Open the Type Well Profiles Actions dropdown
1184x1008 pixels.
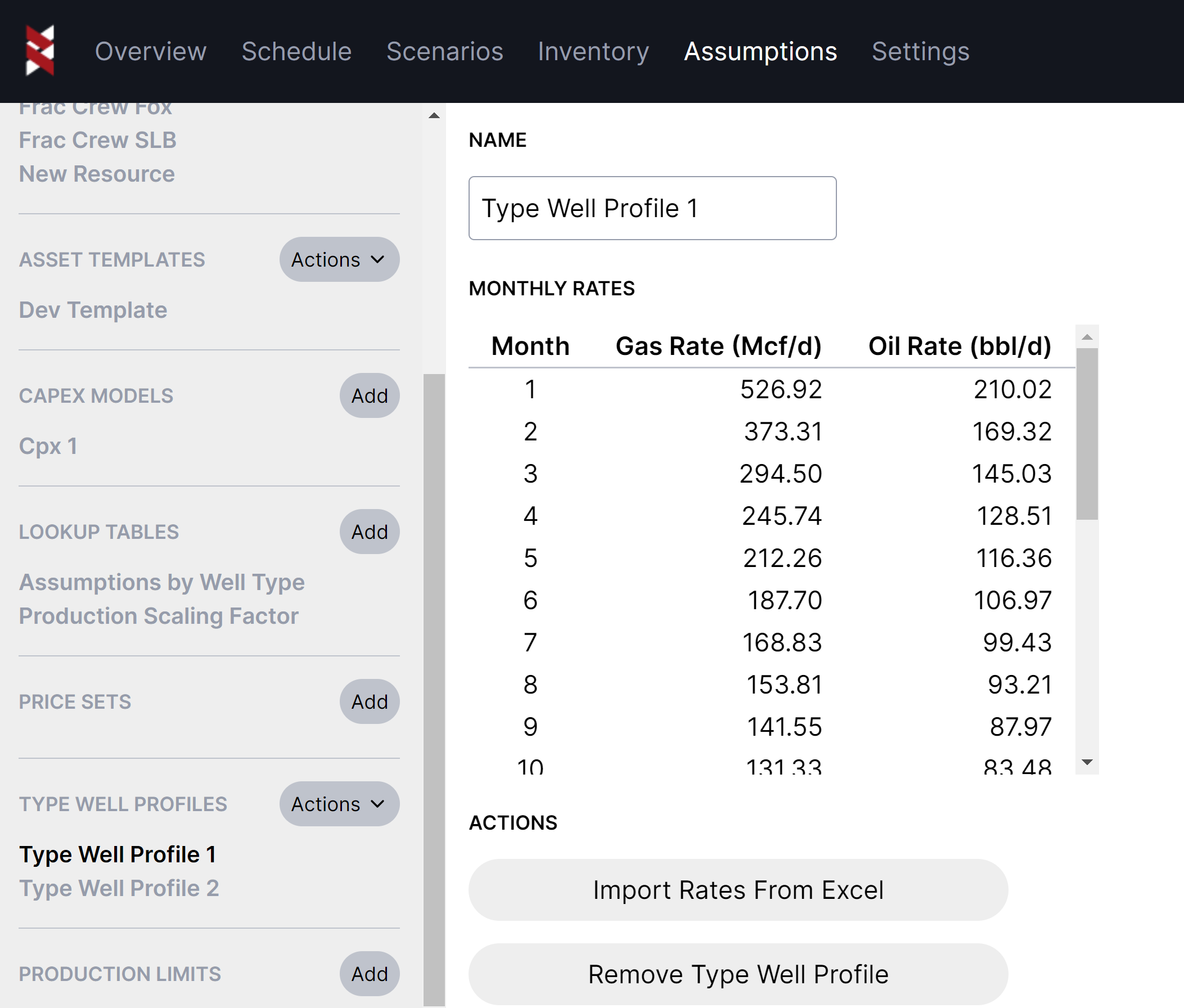pyautogui.click(x=339, y=804)
